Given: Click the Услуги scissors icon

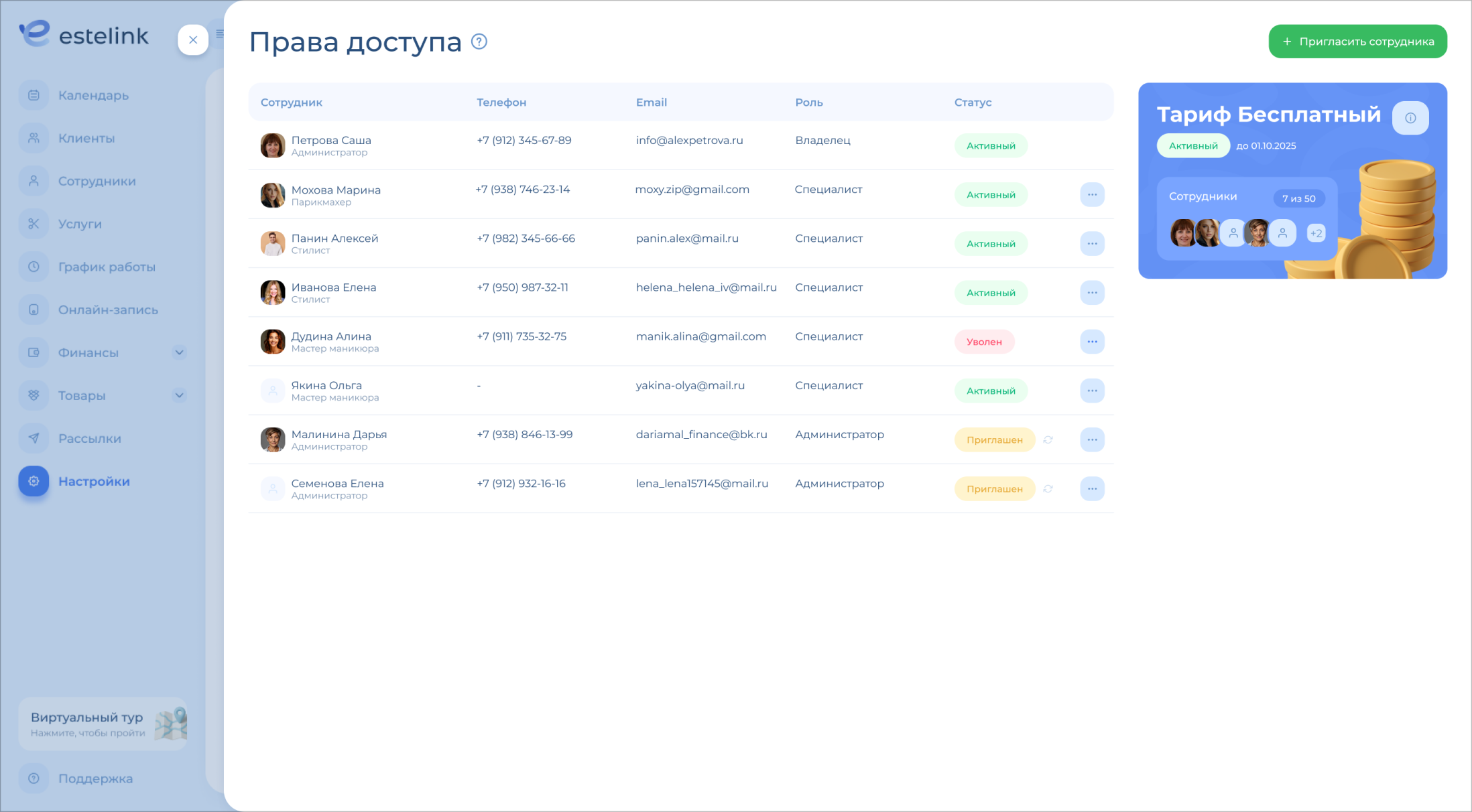Looking at the screenshot, I should 34,224.
